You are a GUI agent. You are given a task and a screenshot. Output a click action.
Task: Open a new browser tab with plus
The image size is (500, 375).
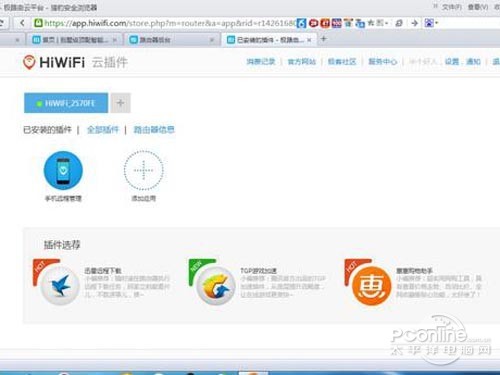point(323,39)
